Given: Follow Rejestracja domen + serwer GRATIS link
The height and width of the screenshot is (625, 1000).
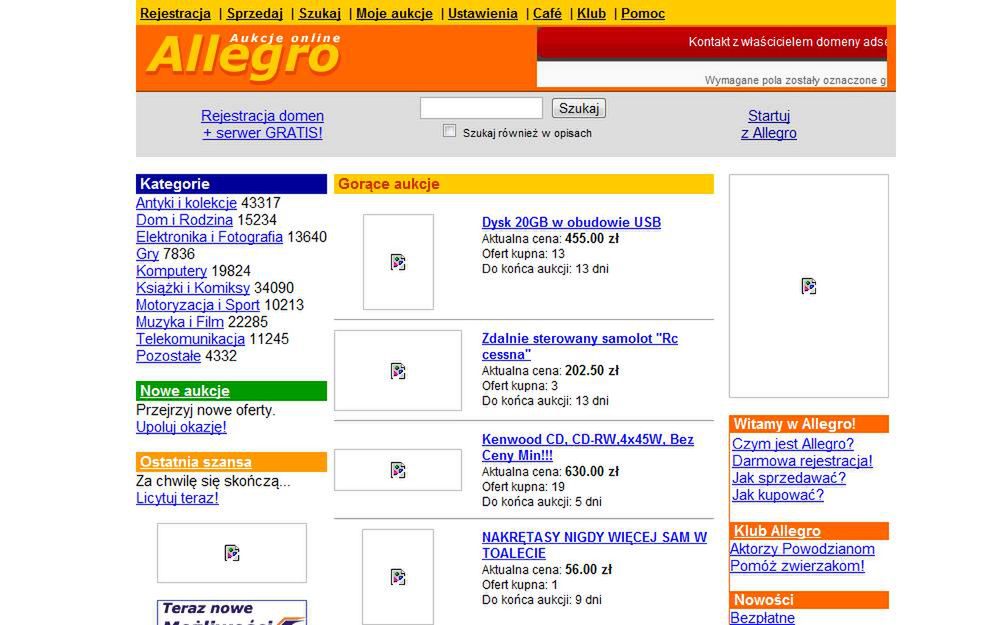Looking at the screenshot, I should coord(262,124).
